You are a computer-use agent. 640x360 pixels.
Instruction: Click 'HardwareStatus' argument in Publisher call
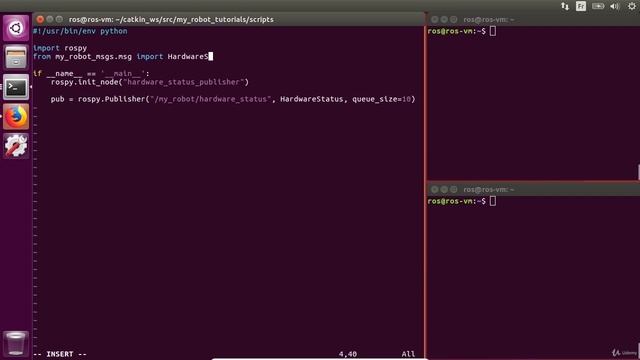(x=311, y=99)
